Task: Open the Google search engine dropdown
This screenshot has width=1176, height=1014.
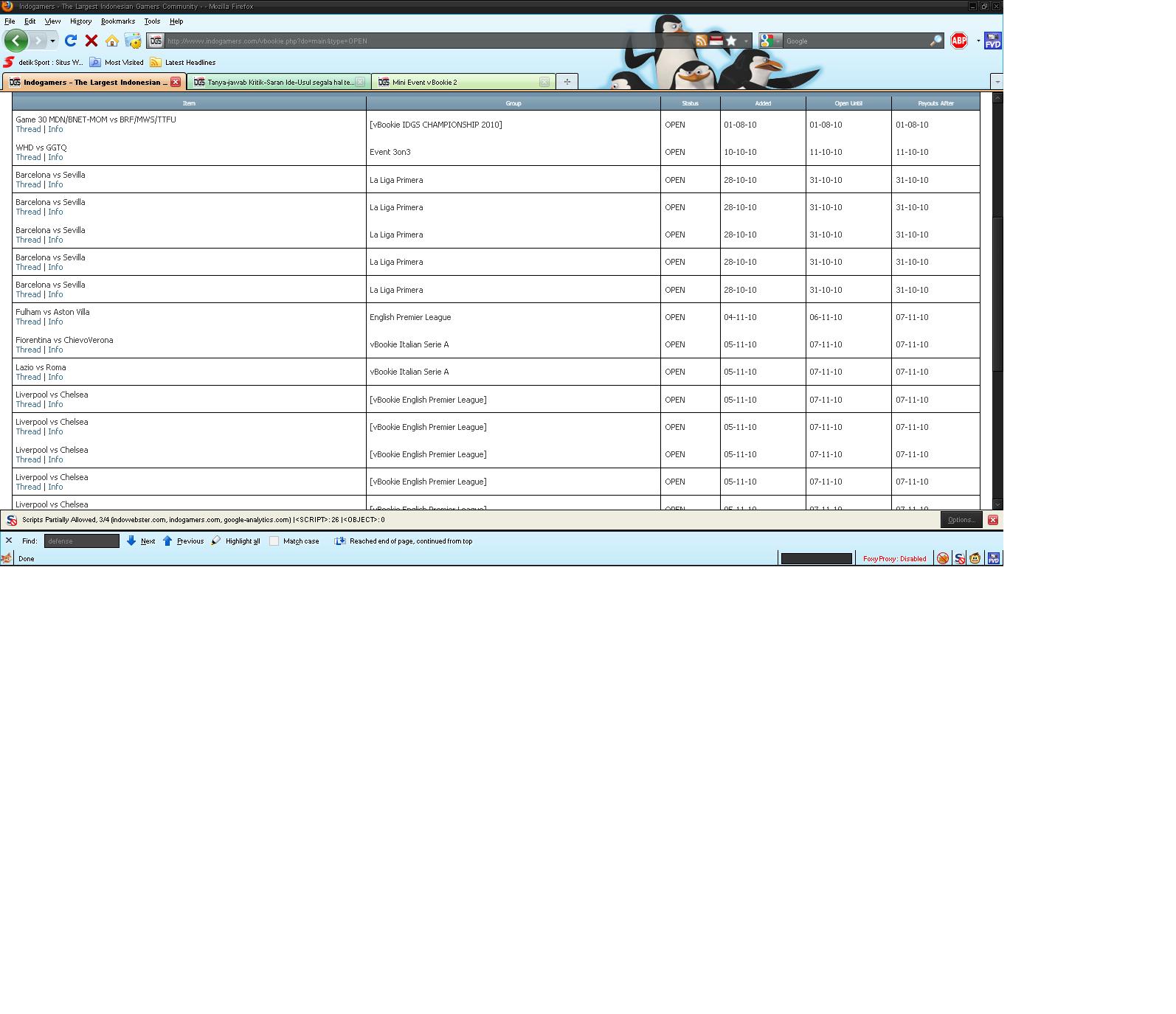Action: click(769, 41)
